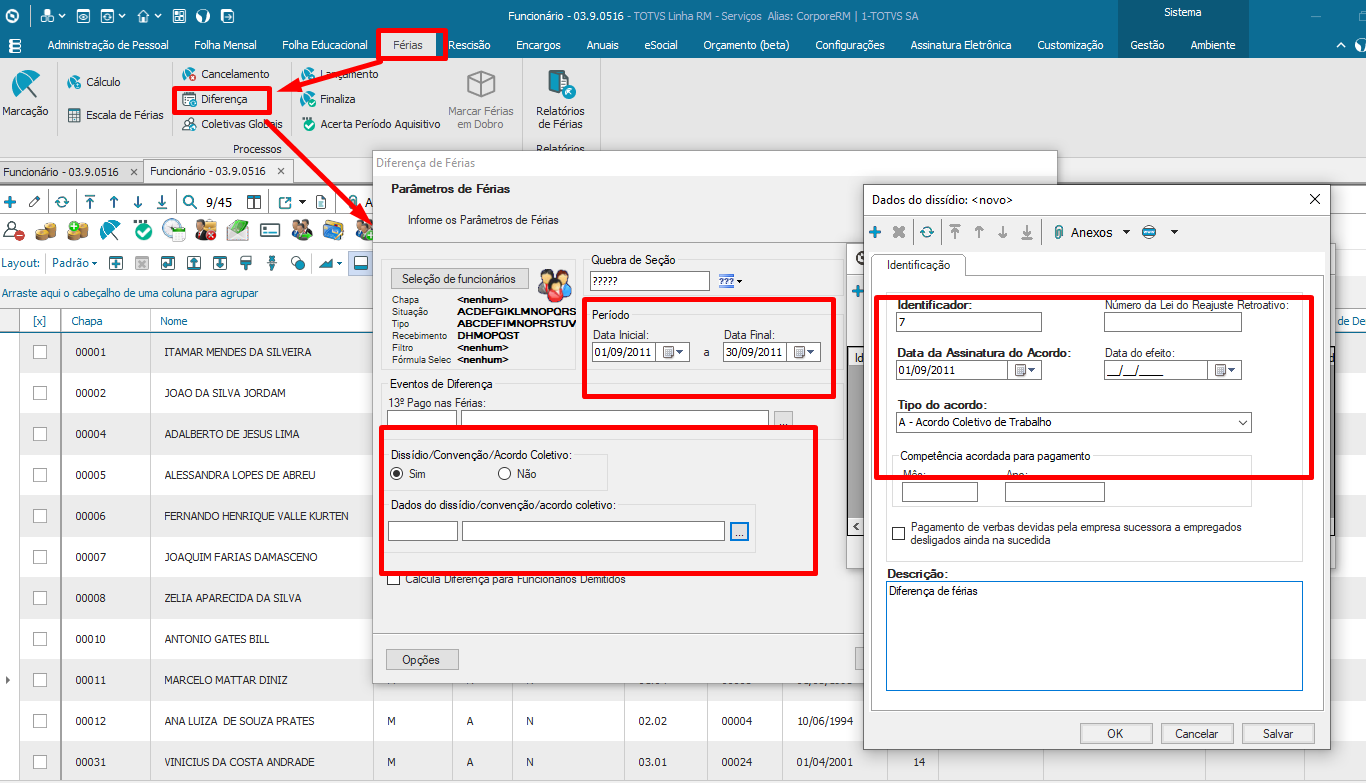This screenshot has width=1366, height=783.
Task: Check the row for ALESSANDRA LOPES DE ABREU
Action: pyautogui.click(x=40, y=475)
